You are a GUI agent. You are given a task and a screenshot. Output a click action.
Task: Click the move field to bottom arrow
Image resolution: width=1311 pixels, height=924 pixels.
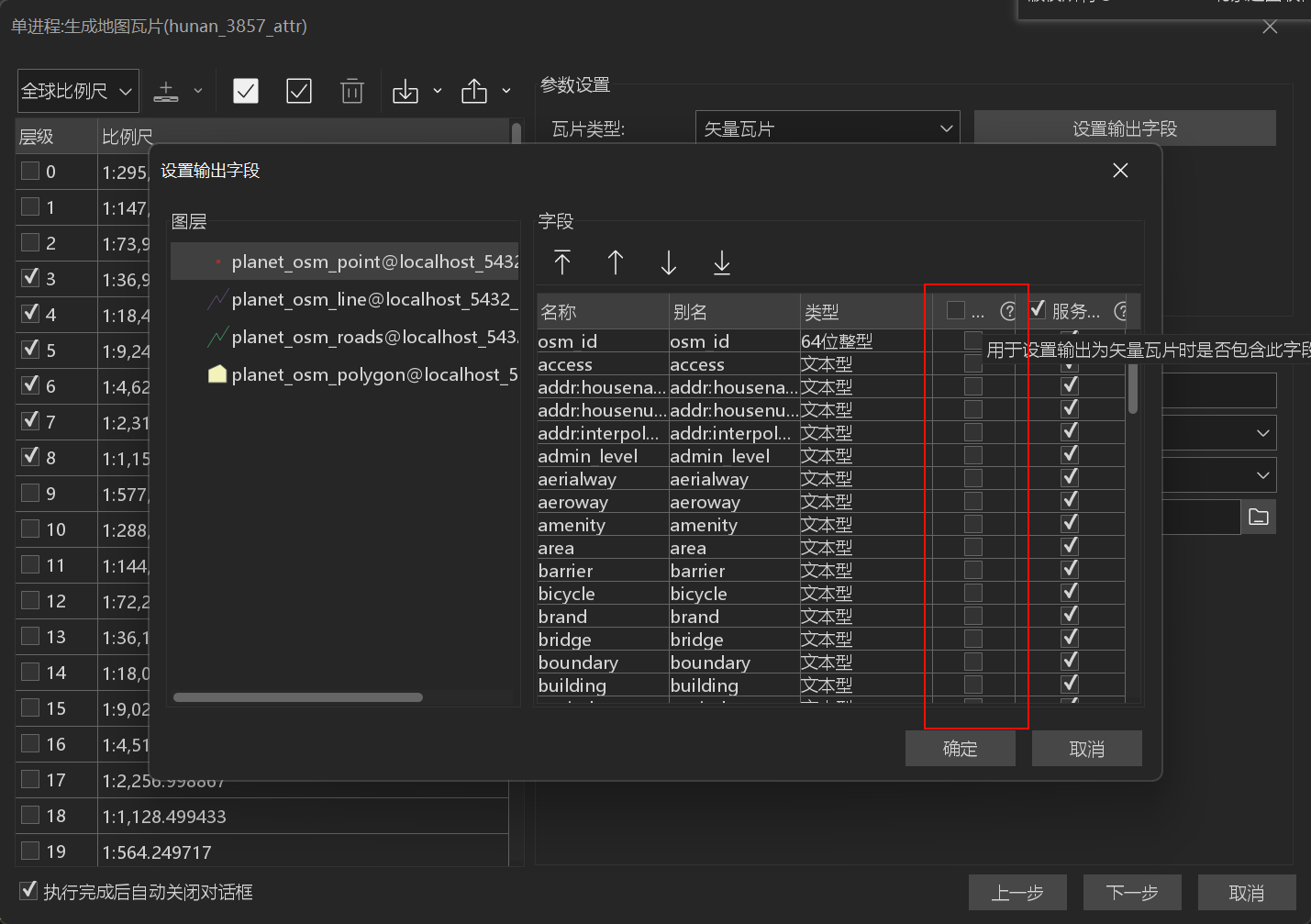tap(722, 263)
